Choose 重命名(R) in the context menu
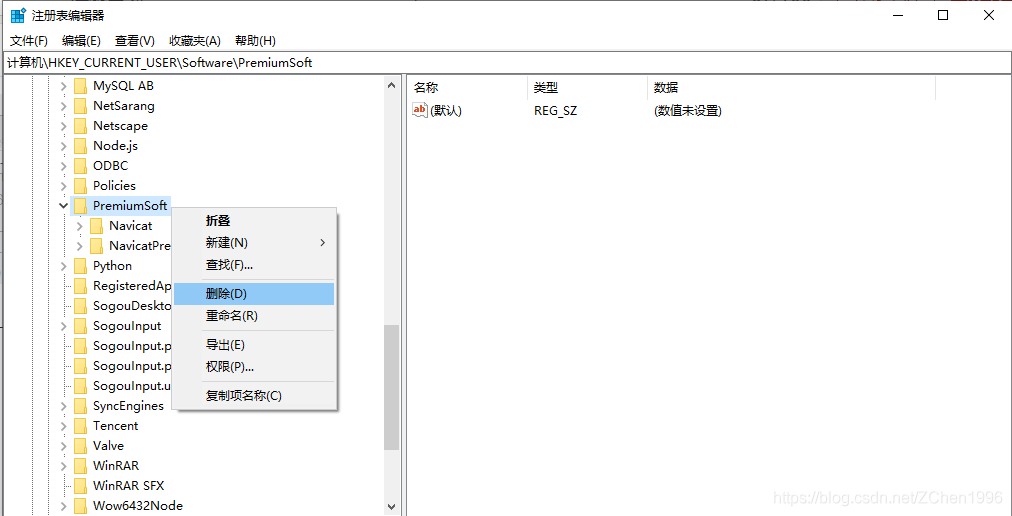Viewport: 1012px width, 516px height. pyautogui.click(x=254, y=316)
